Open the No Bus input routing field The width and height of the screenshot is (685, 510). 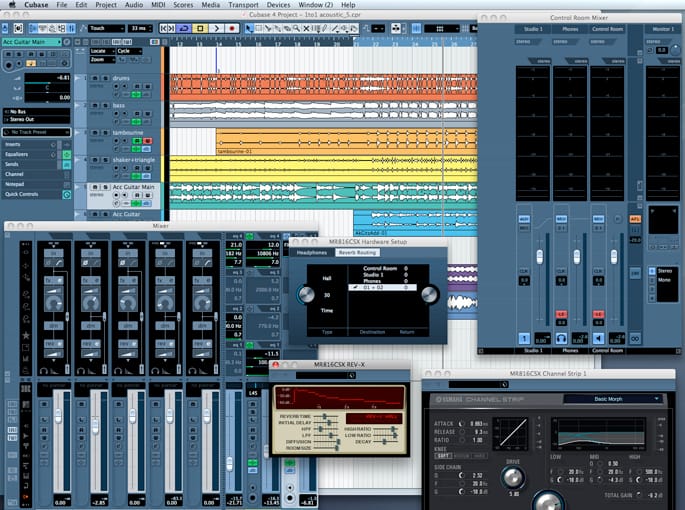click(36, 112)
